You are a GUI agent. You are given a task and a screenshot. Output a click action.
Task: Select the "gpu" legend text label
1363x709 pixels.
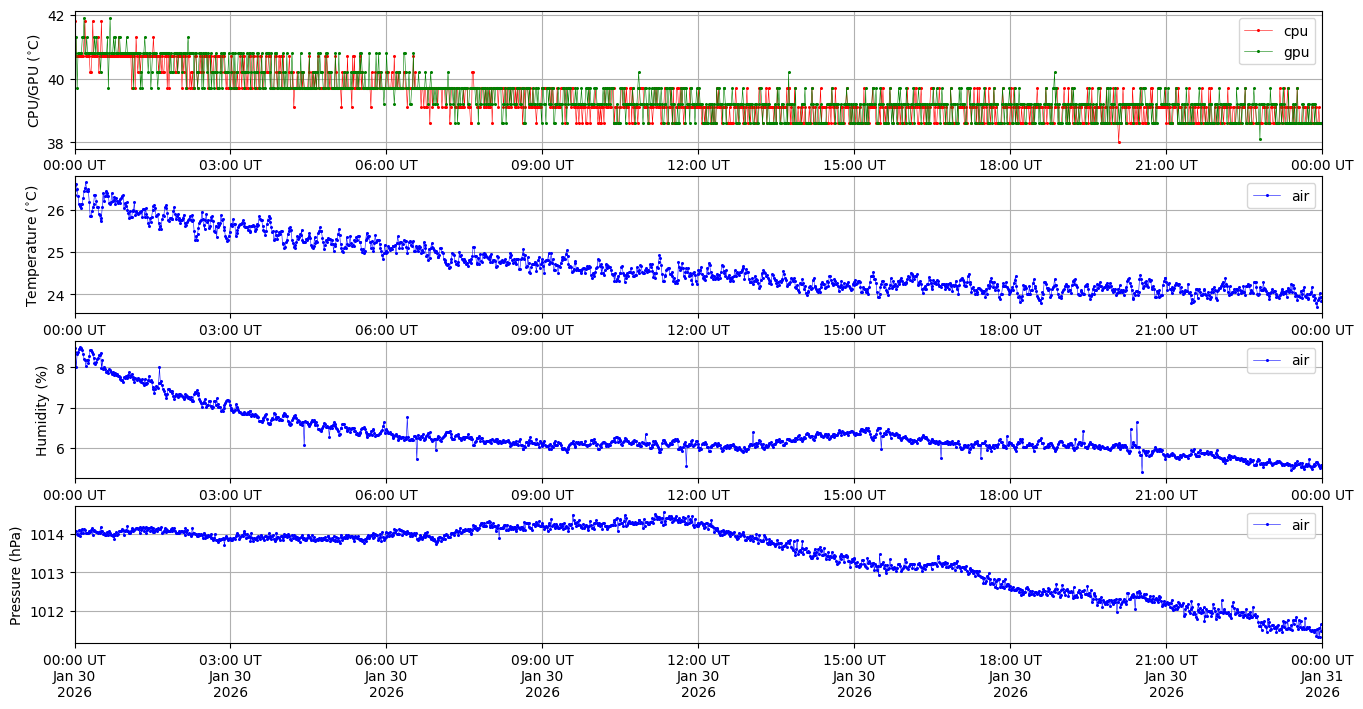(1295, 52)
